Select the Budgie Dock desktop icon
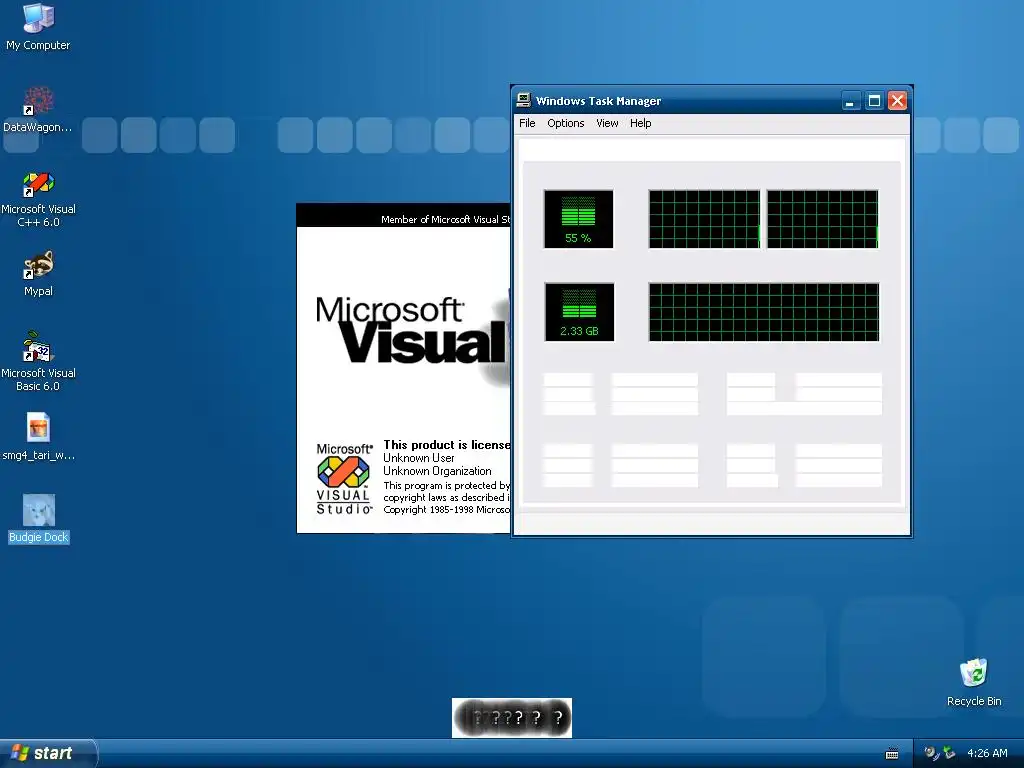The height and width of the screenshot is (768, 1024). 39,519
